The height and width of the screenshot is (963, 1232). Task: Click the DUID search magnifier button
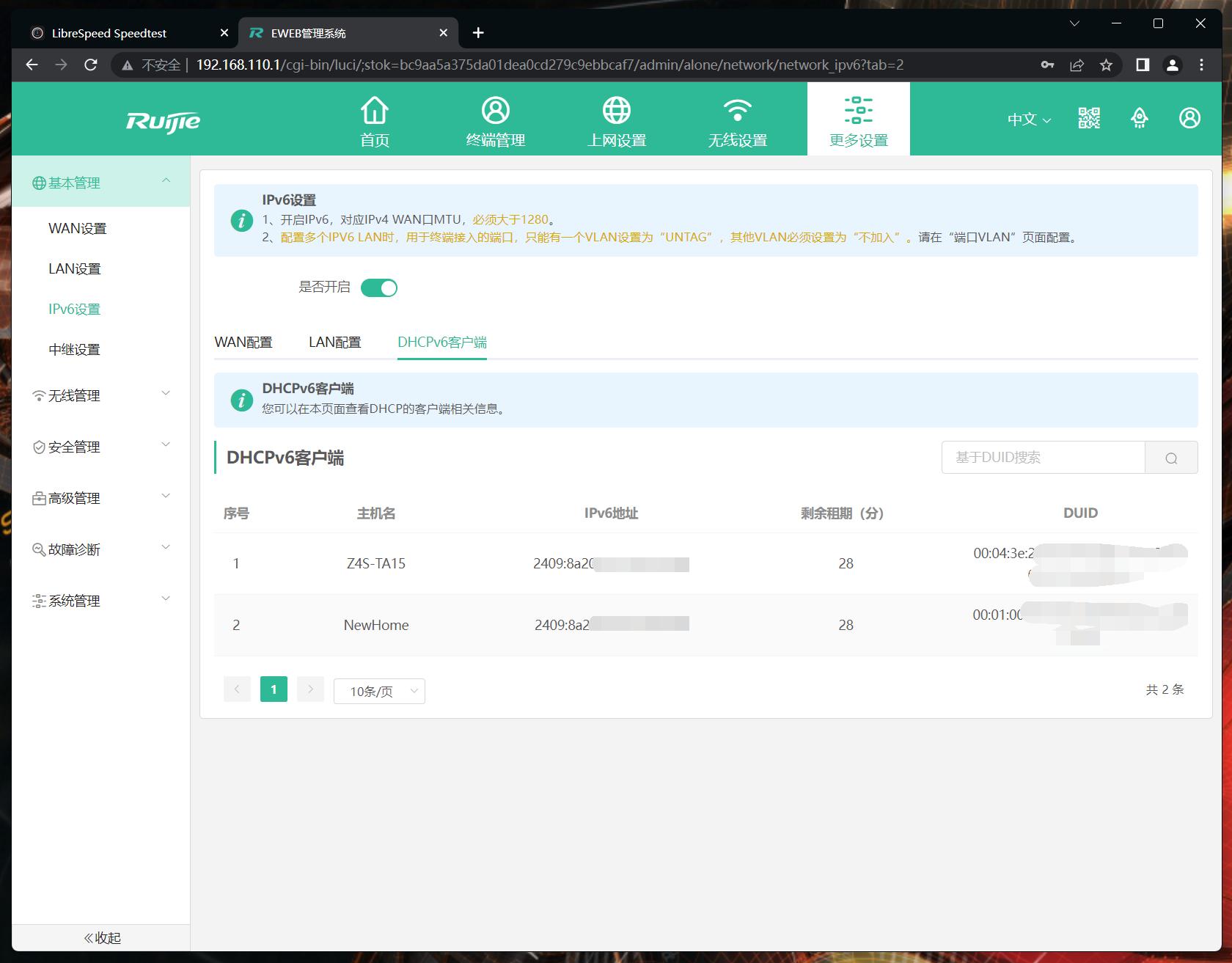pyautogui.click(x=1171, y=458)
